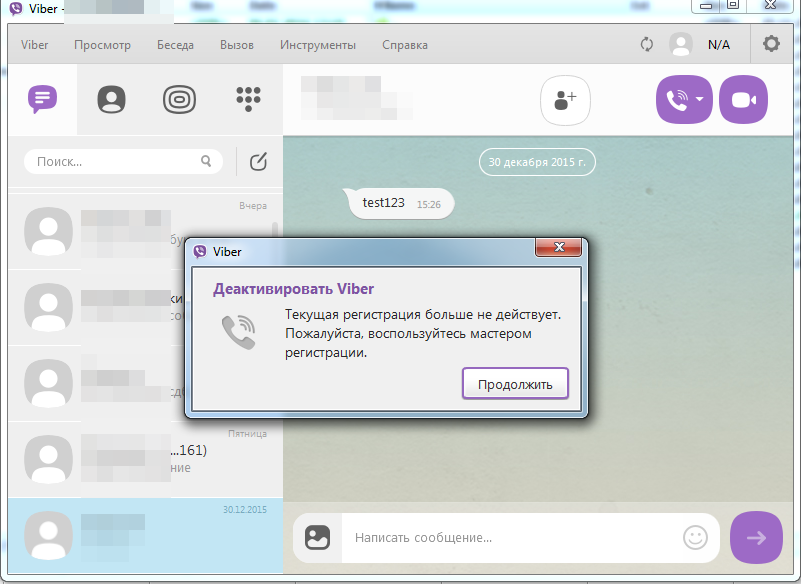Click the sync/refresh icon near profile
Screen dimensions: 801x584
pyautogui.click(x=646, y=44)
